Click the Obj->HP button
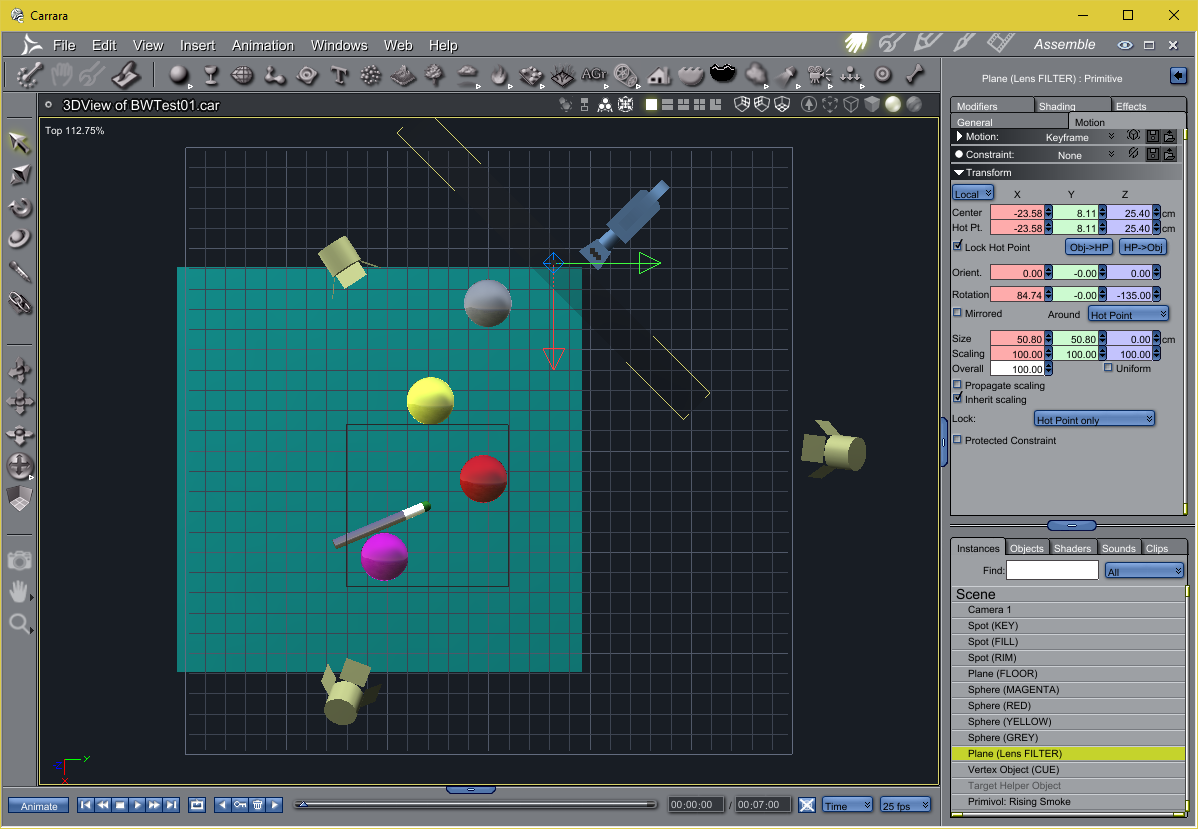 point(1089,247)
